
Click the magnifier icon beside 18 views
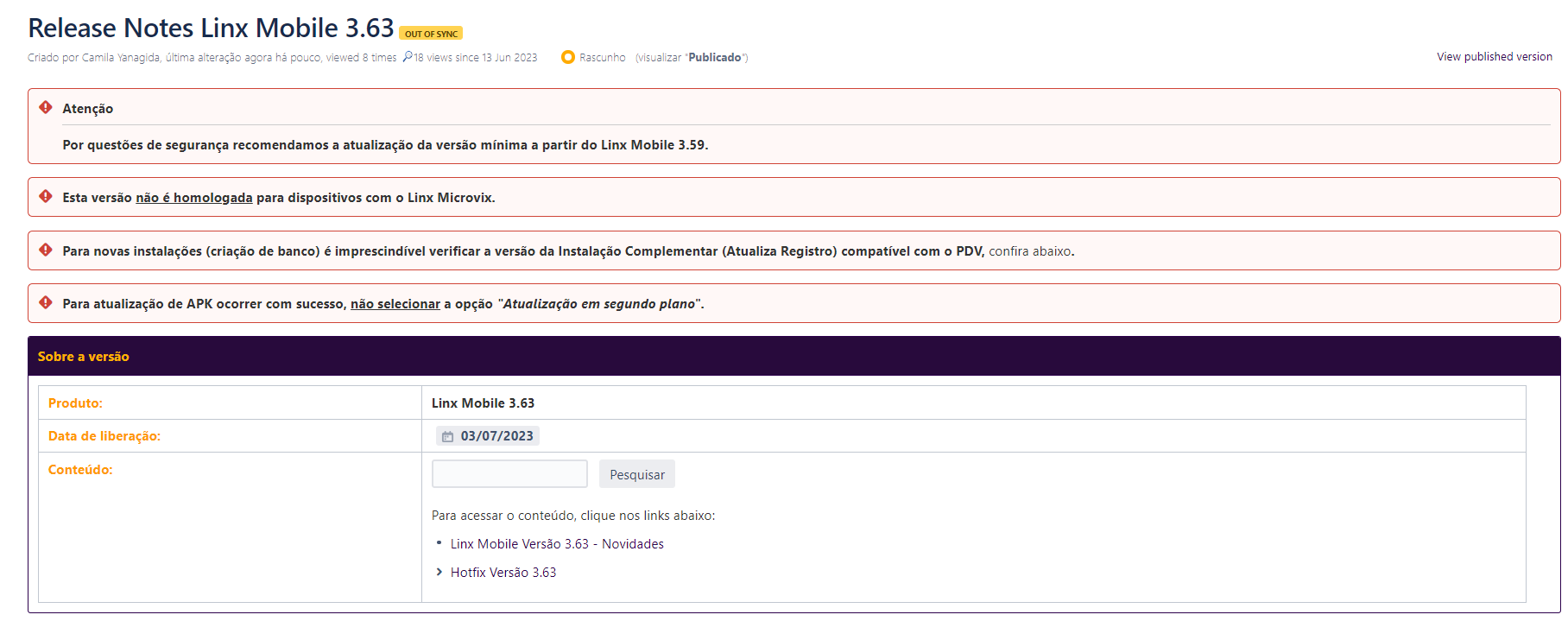click(408, 57)
